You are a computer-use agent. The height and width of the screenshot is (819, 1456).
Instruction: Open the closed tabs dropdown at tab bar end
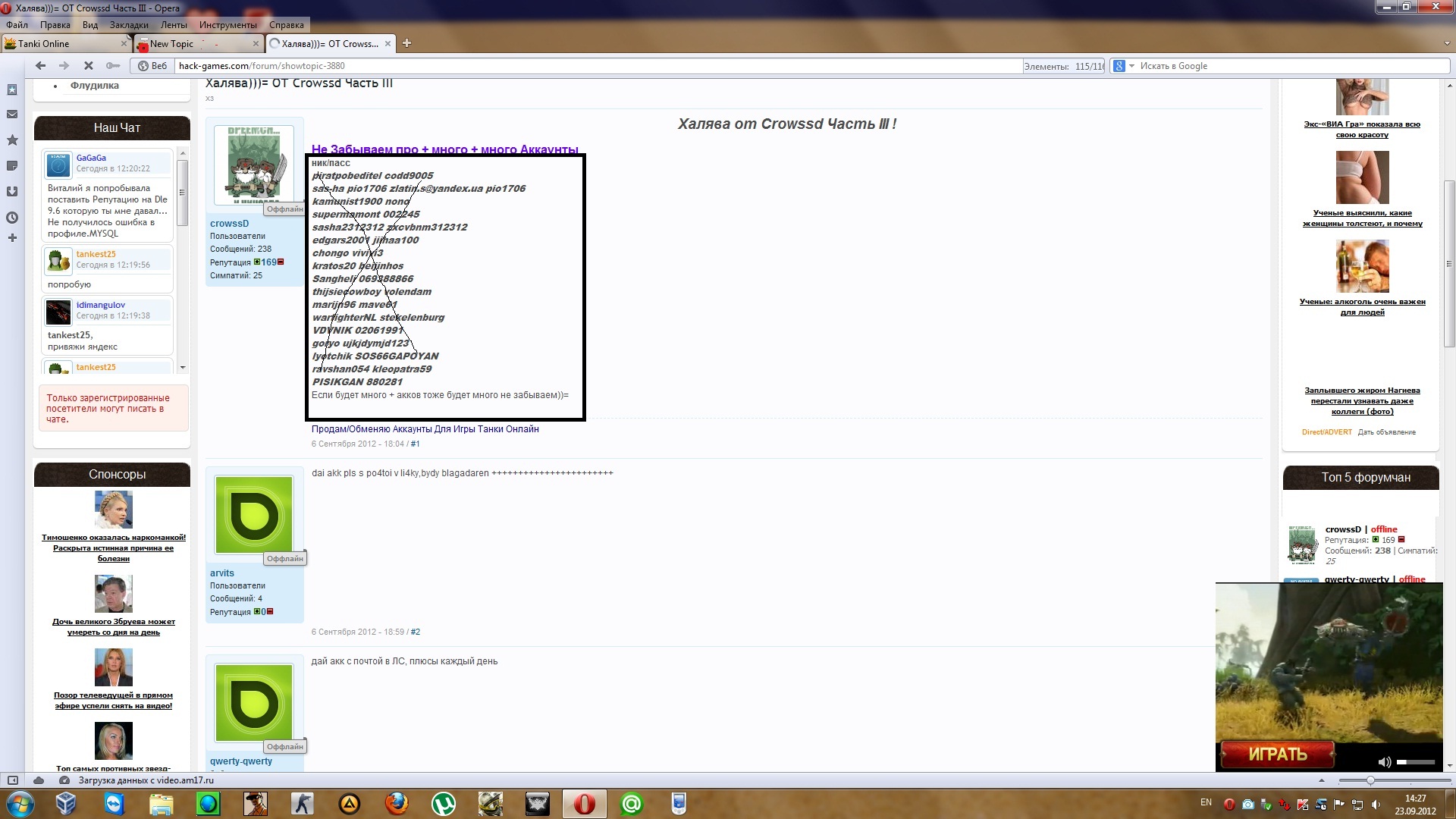1446,43
